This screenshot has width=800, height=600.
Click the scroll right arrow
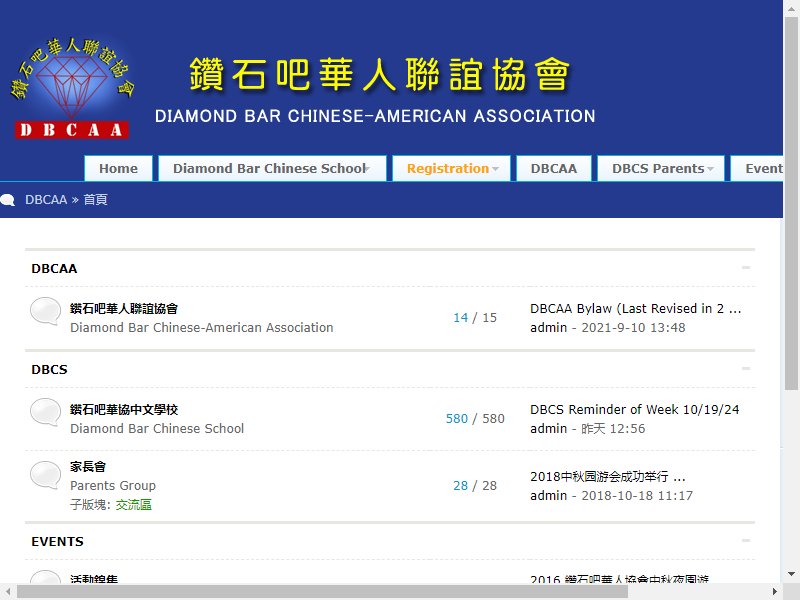click(x=774, y=592)
